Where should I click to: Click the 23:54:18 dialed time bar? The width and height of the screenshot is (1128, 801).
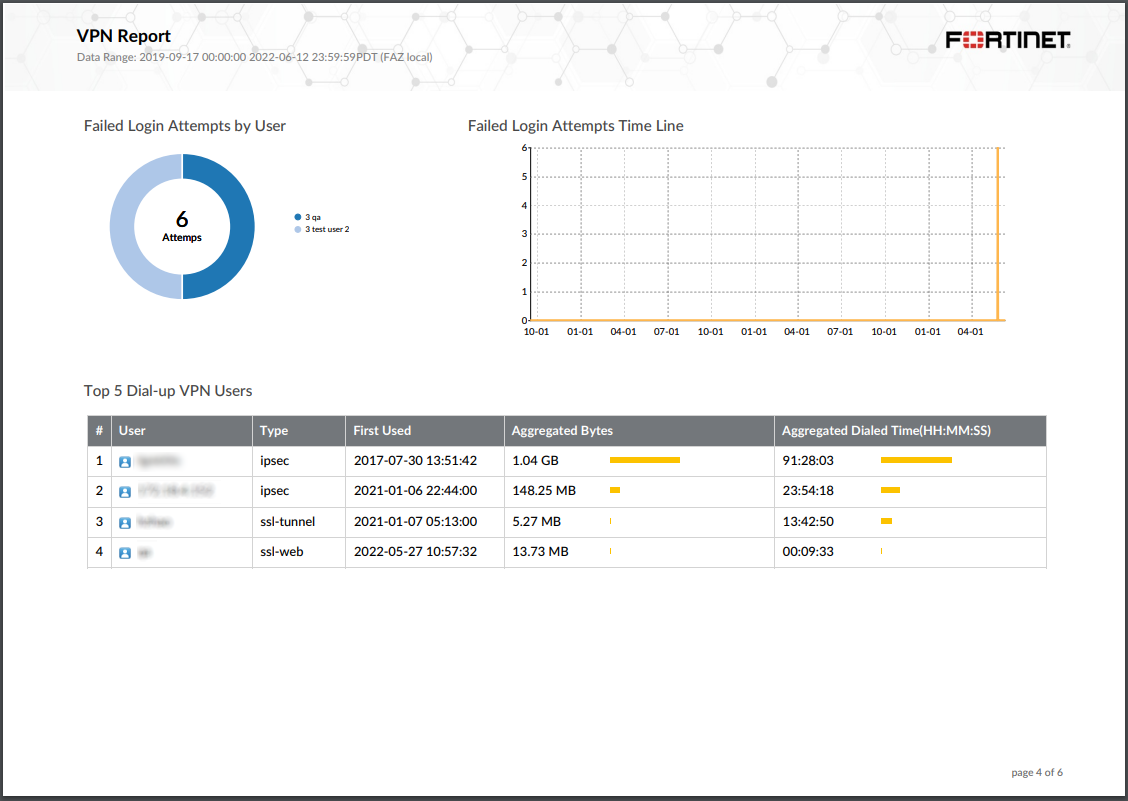point(891,490)
